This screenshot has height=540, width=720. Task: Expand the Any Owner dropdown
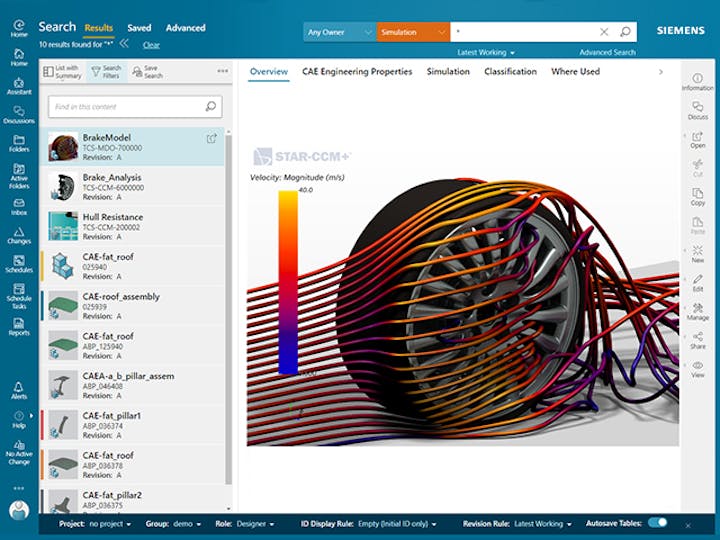coord(339,32)
